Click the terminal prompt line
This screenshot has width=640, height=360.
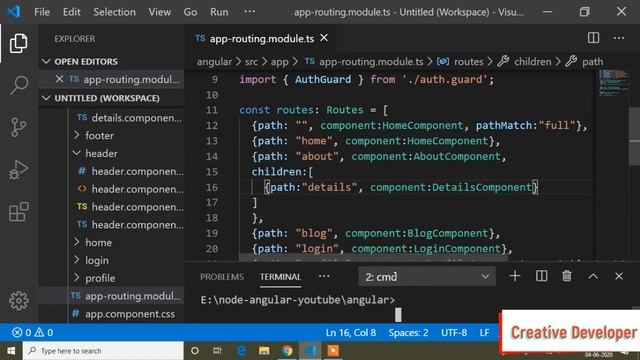pos(298,300)
